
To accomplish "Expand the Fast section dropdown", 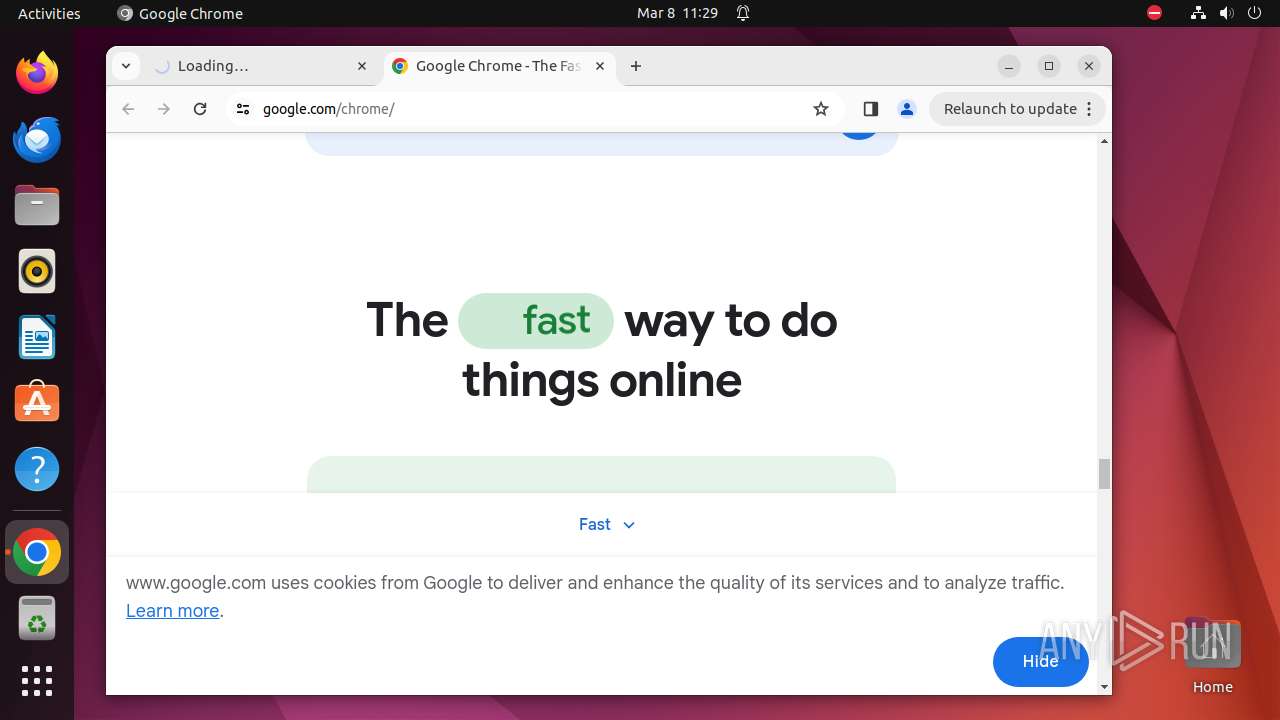I will click(607, 524).
